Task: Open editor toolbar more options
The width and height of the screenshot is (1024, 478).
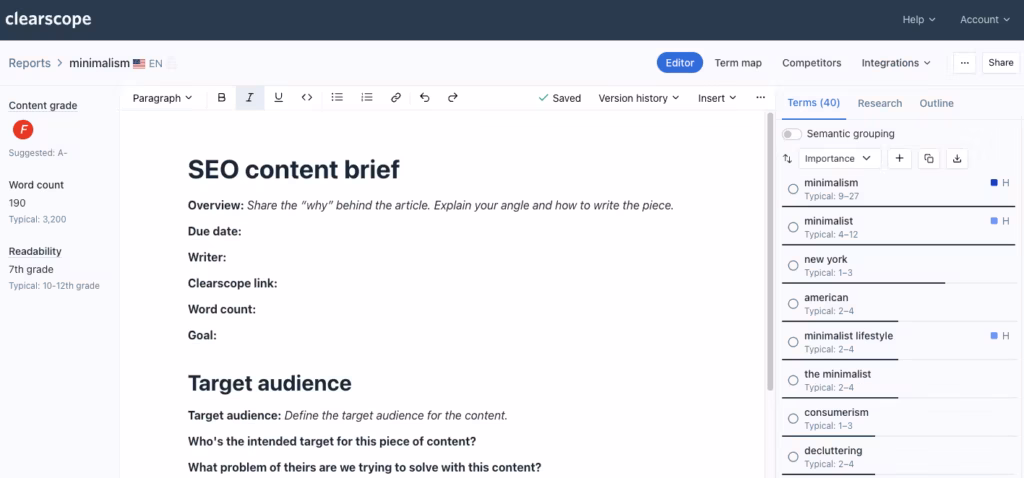Action: coord(760,98)
